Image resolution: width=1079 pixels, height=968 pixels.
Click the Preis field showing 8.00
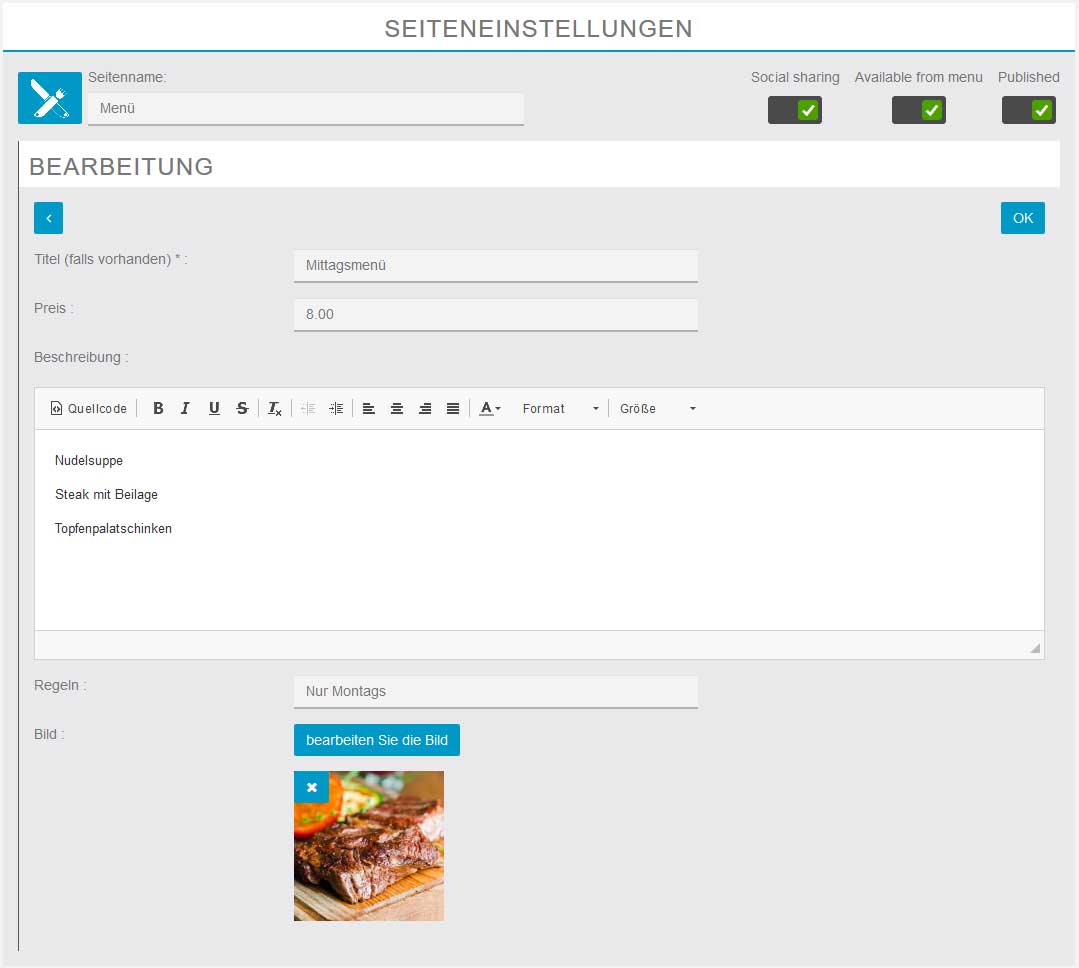(495, 314)
